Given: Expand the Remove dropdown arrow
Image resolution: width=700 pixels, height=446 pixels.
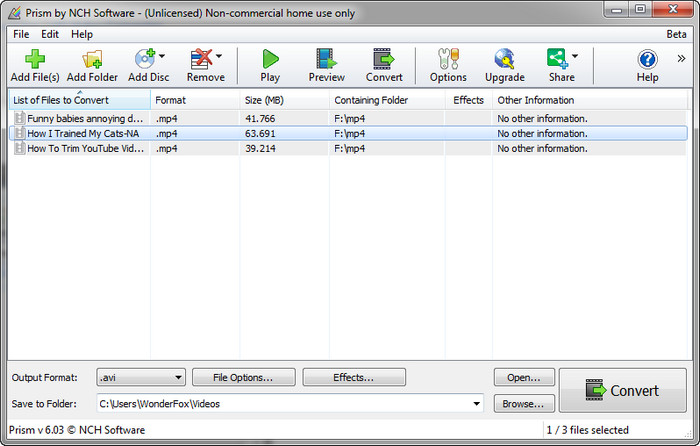Looking at the screenshot, I should click(x=219, y=56).
